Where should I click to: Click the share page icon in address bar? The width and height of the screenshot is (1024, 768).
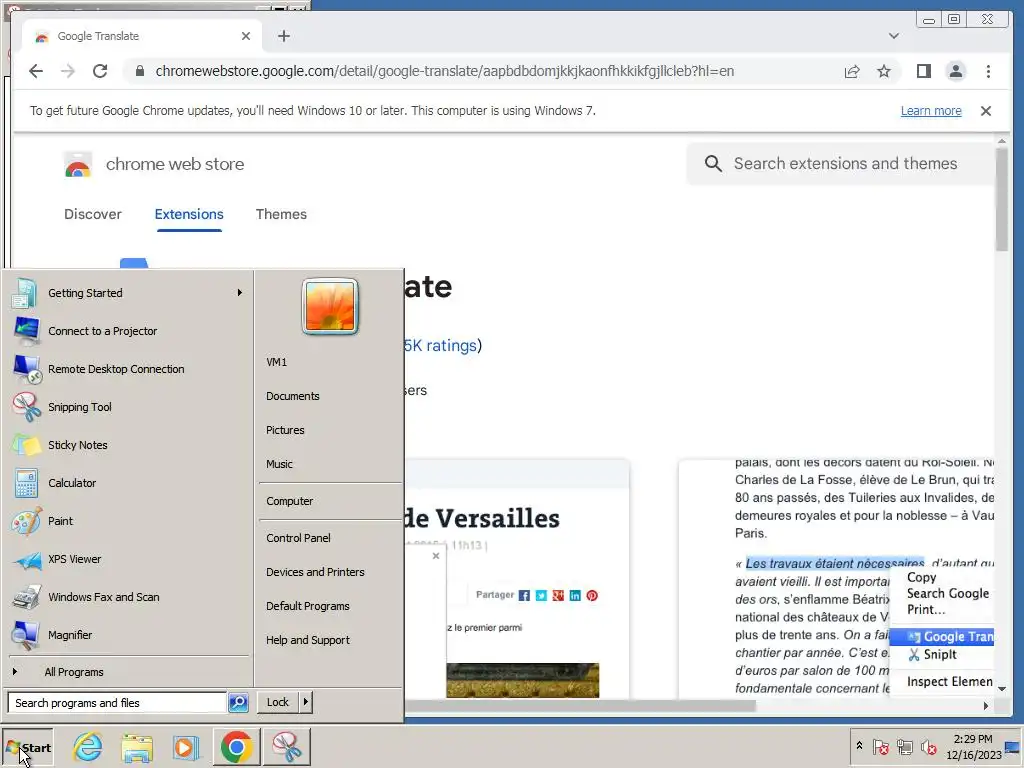852,71
